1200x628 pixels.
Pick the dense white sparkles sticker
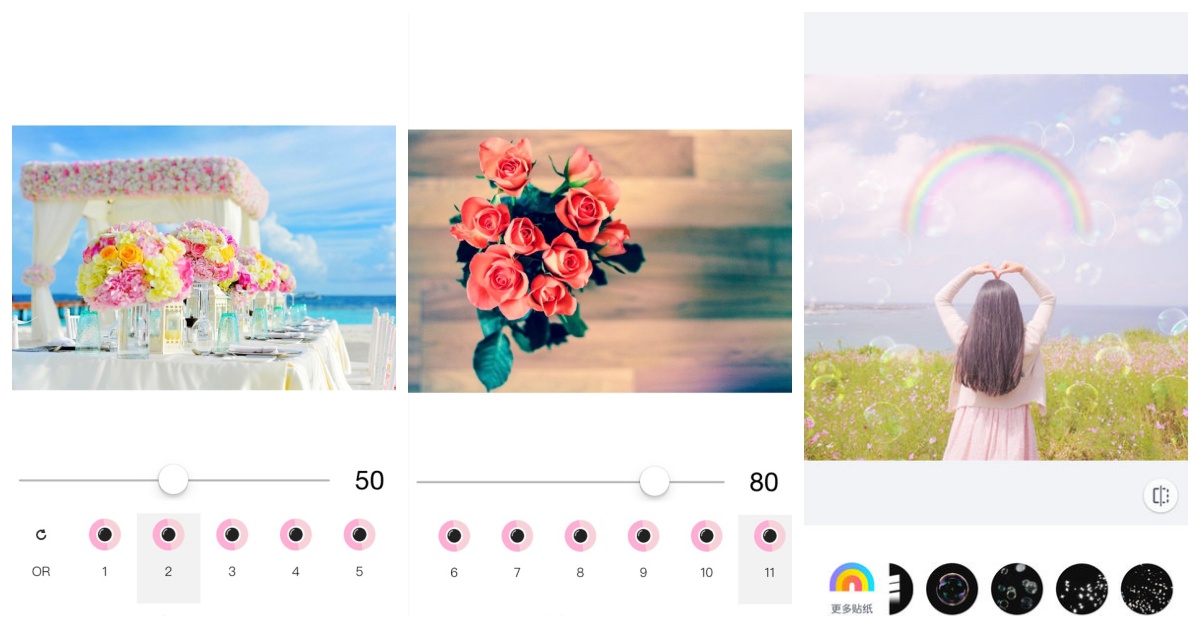[1082, 589]
